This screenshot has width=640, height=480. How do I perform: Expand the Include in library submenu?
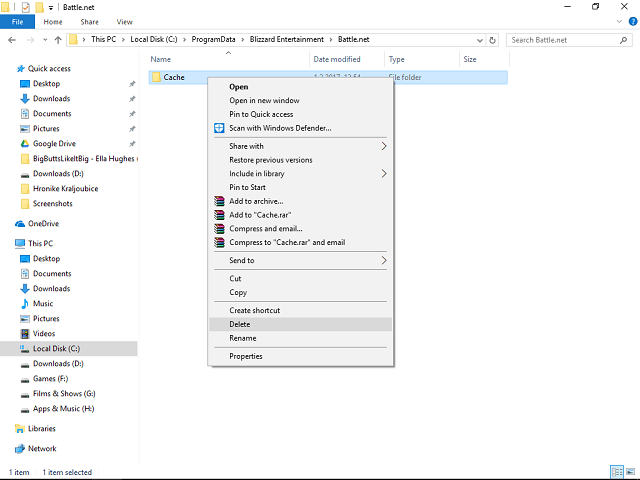tap(300, 173)
